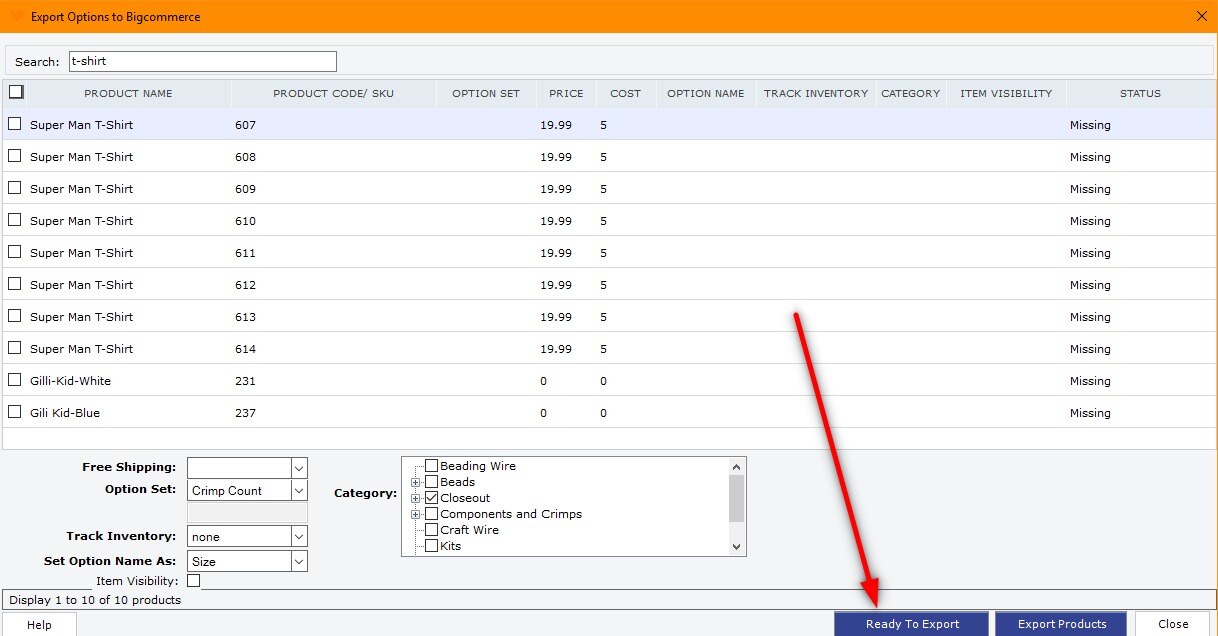
Task: Open the Set Option Name As dropdown
Action: point(299,562)
